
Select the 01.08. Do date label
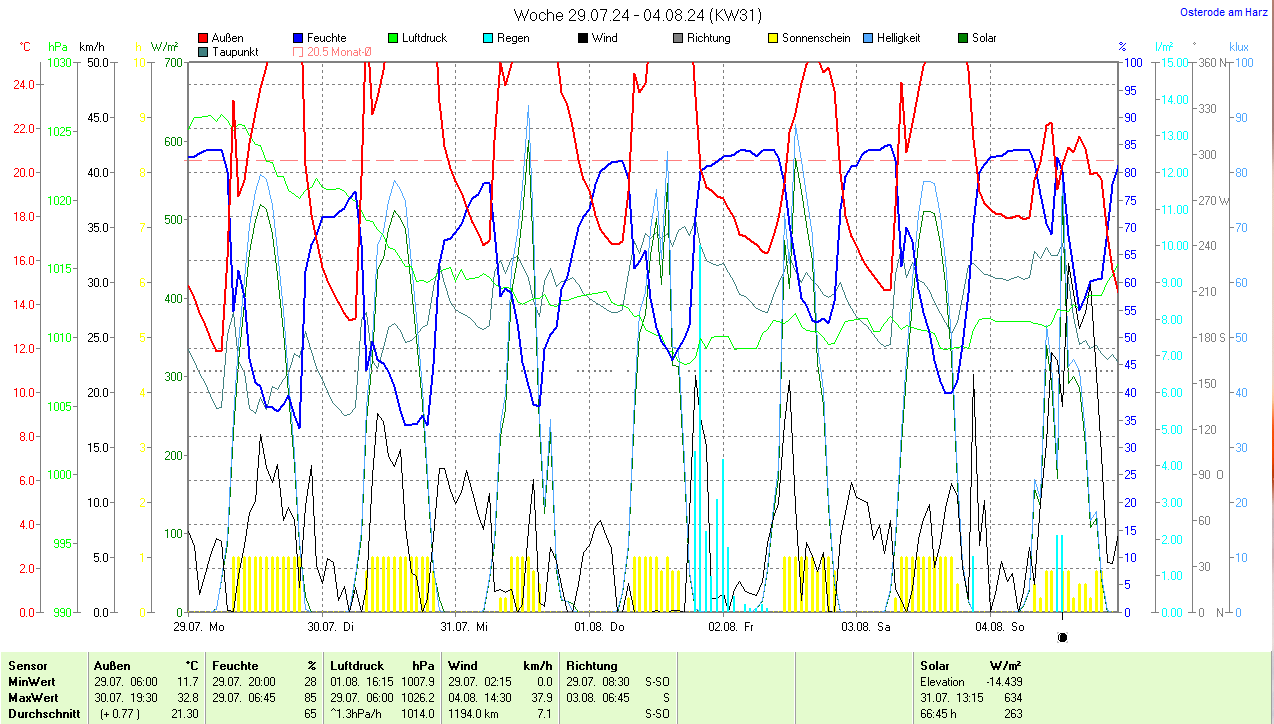(x=599, y=627)
